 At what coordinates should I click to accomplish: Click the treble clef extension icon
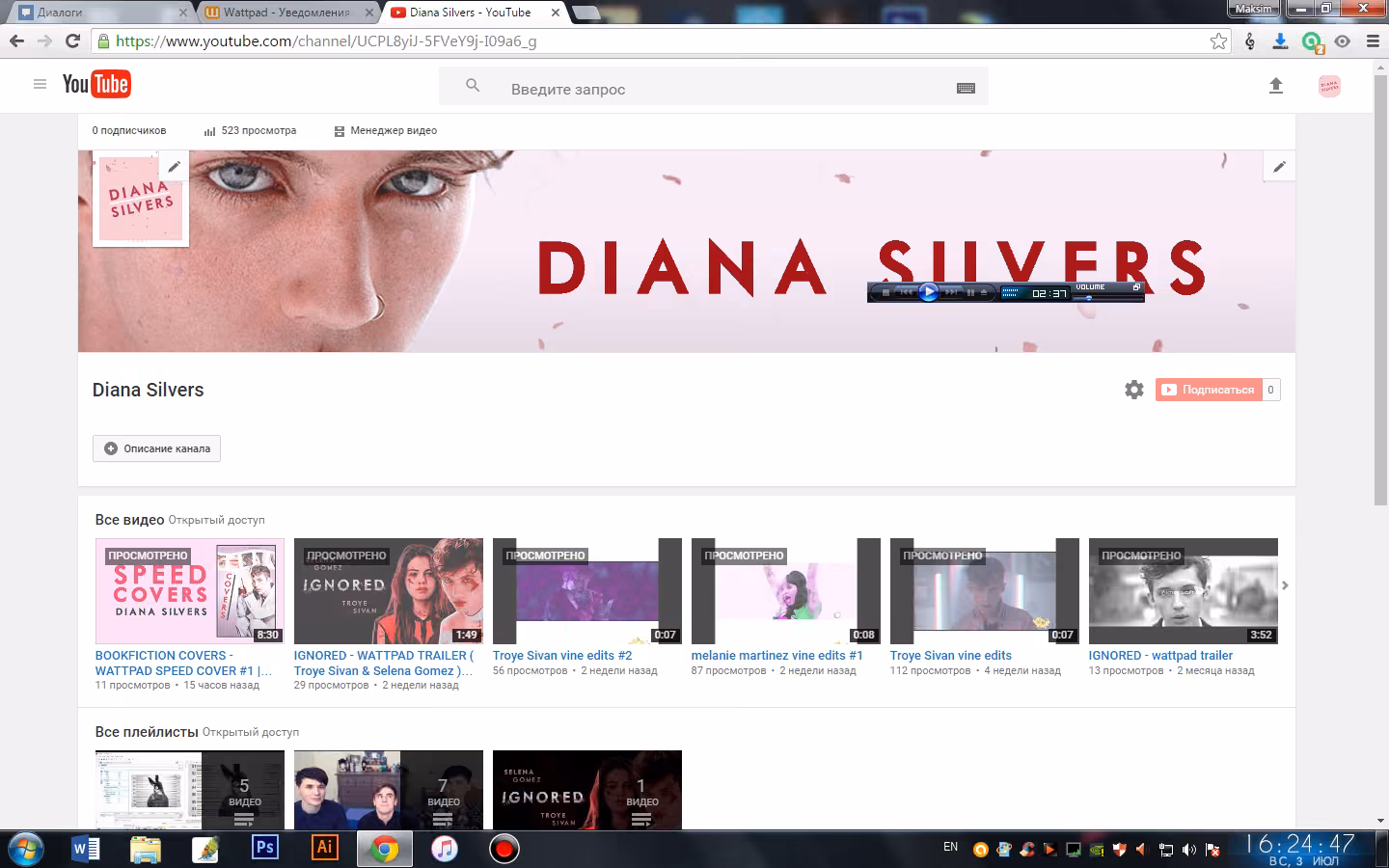tap(1250, 41)
